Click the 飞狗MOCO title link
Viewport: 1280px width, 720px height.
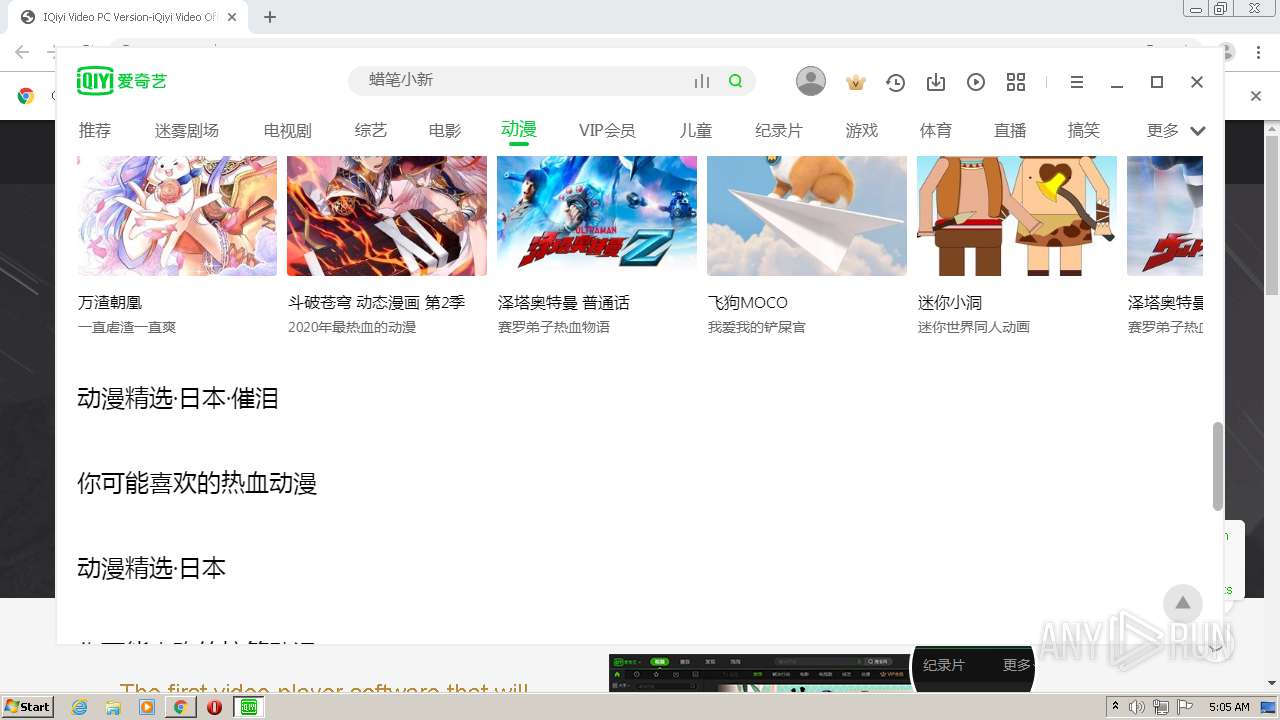click(x=748, y=302)
